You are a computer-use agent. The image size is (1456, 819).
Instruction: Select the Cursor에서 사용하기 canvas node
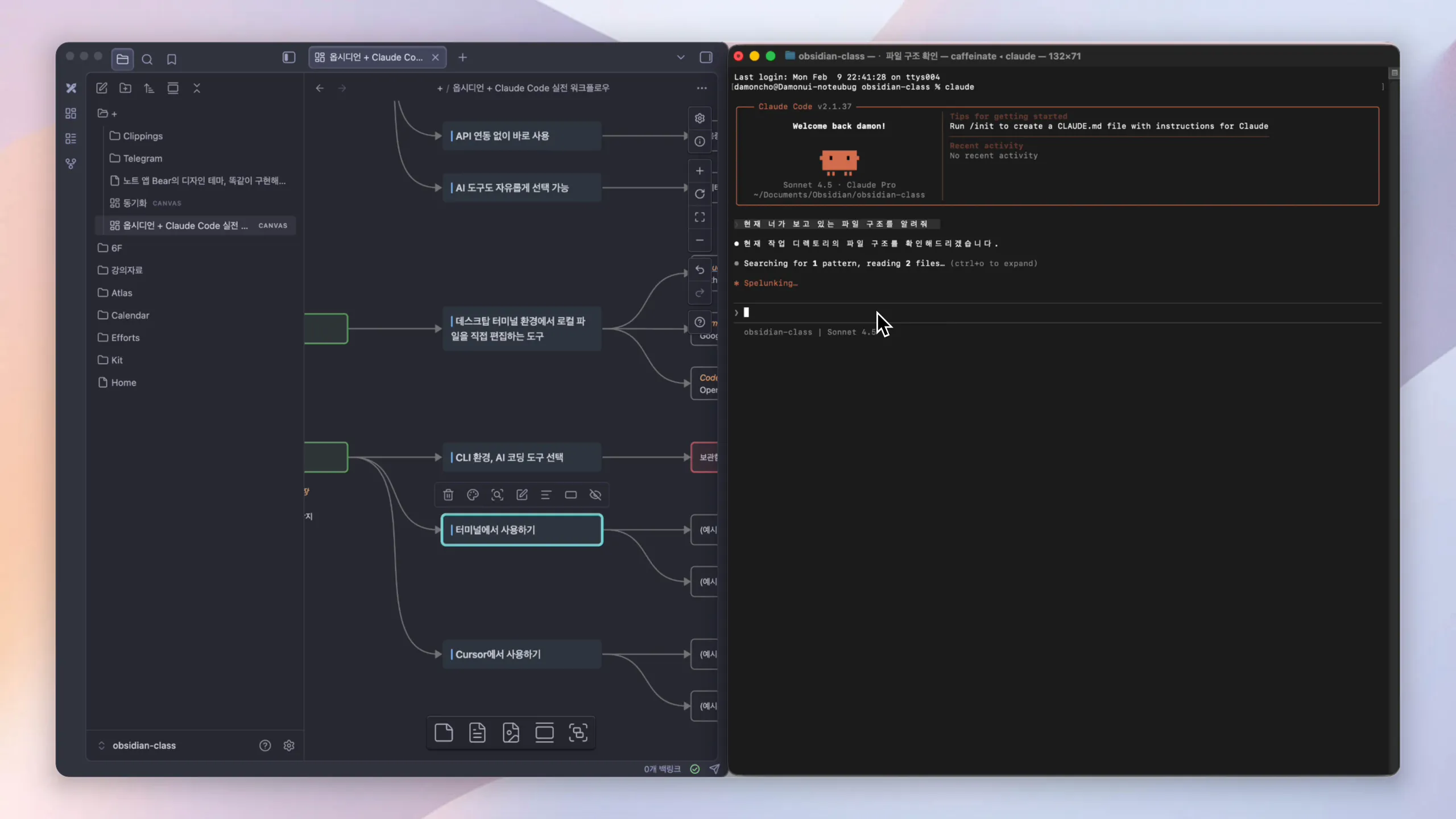point(521,654)
